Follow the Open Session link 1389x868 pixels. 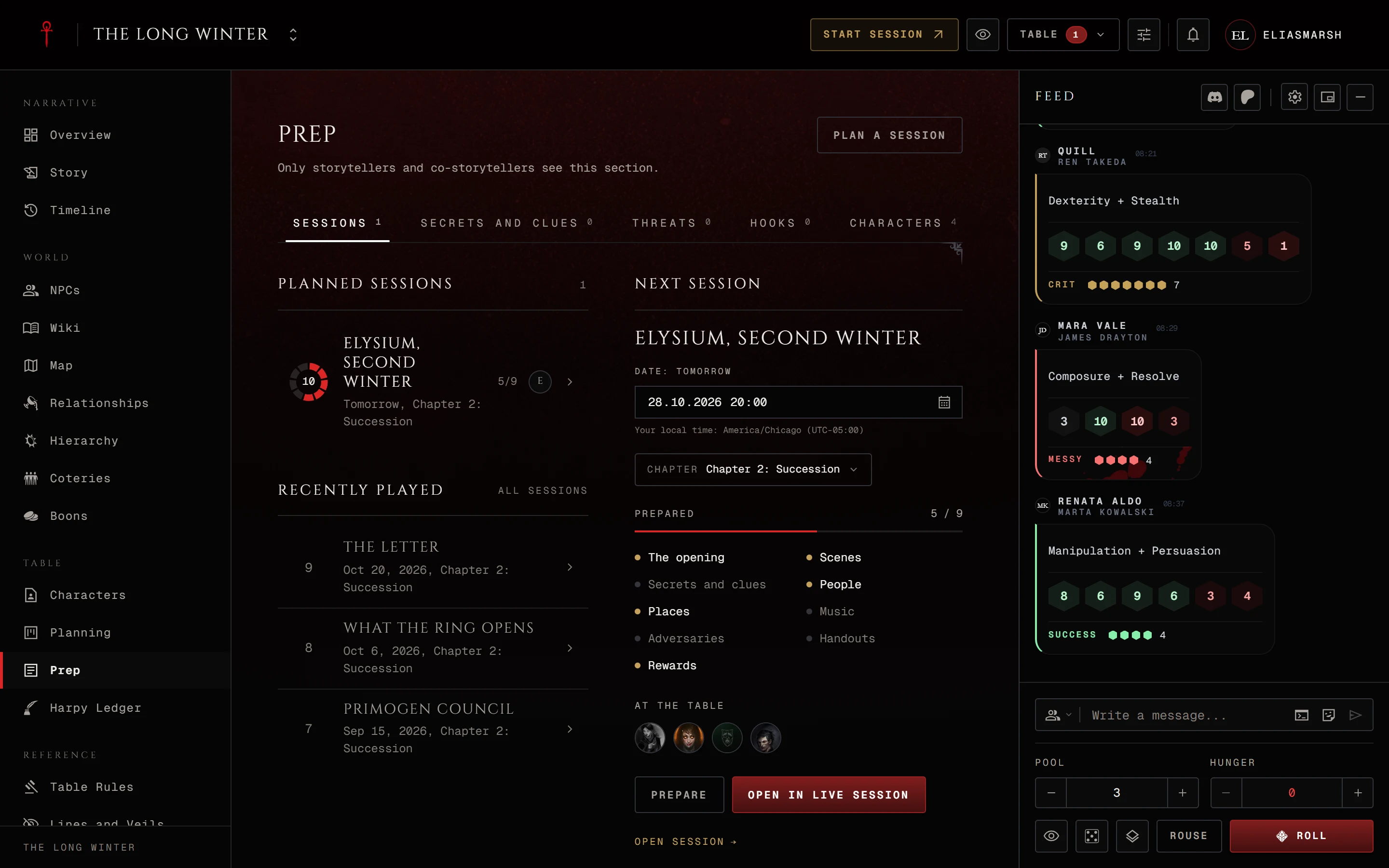coord(685,841)
